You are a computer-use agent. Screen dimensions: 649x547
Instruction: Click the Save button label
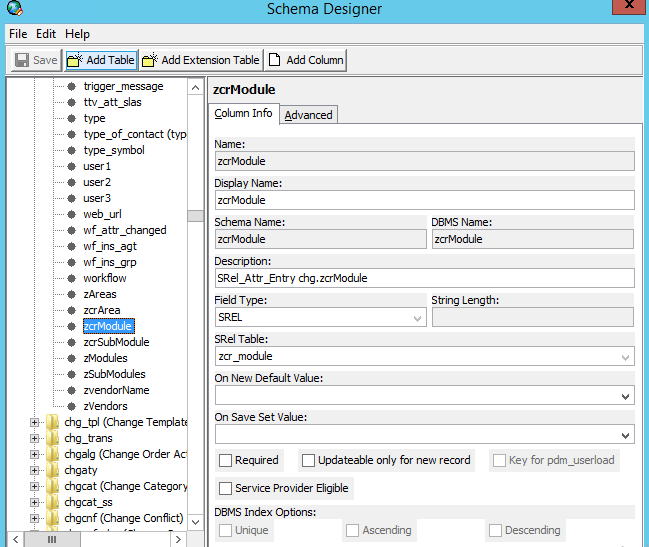[45, 60]
